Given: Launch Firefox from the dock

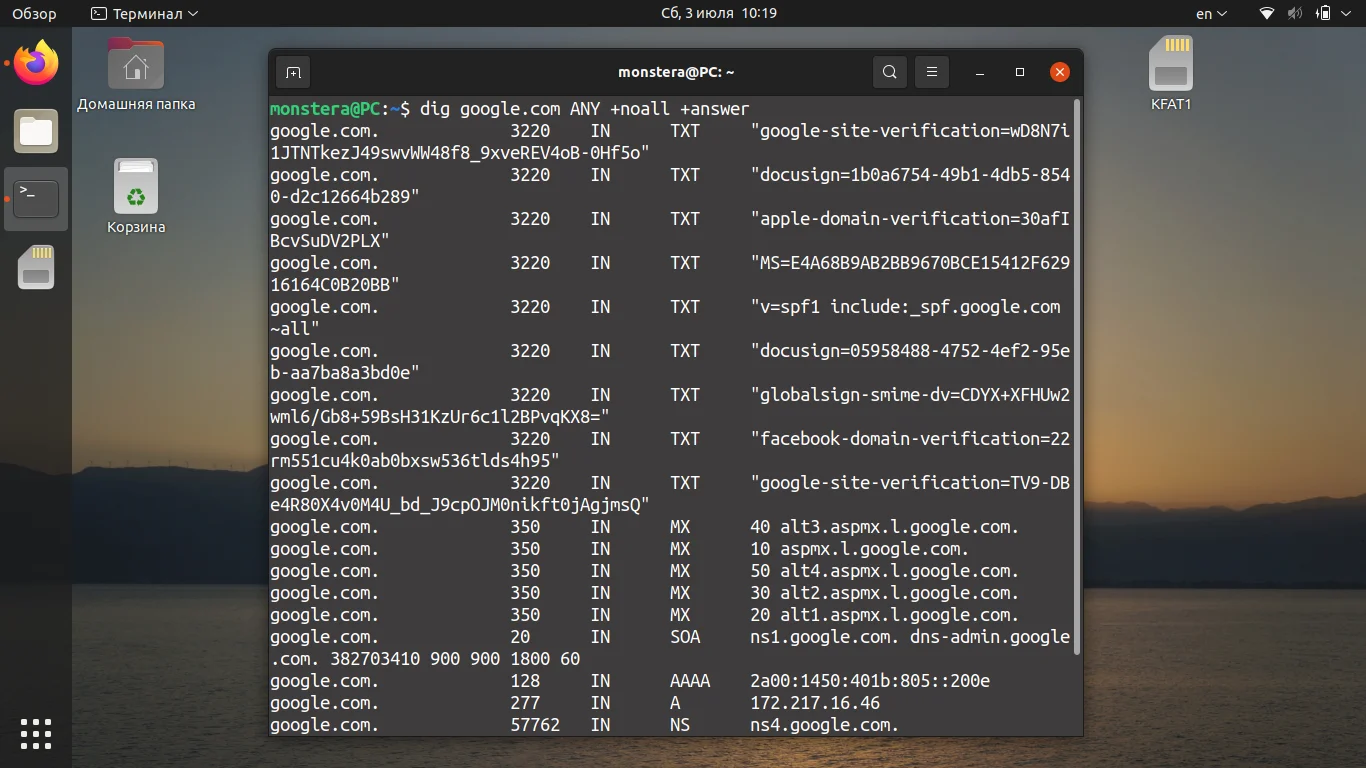Looking at the screenshot, I should coord(36,63).
